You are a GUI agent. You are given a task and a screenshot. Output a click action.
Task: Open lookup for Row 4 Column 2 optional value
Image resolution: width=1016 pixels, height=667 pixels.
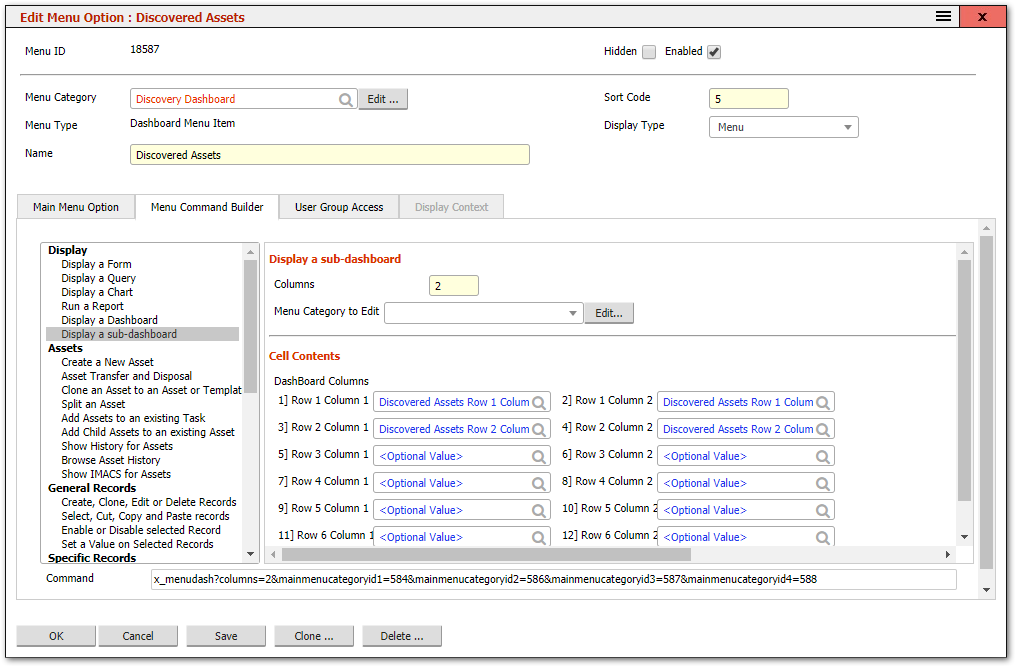point(822,482)
